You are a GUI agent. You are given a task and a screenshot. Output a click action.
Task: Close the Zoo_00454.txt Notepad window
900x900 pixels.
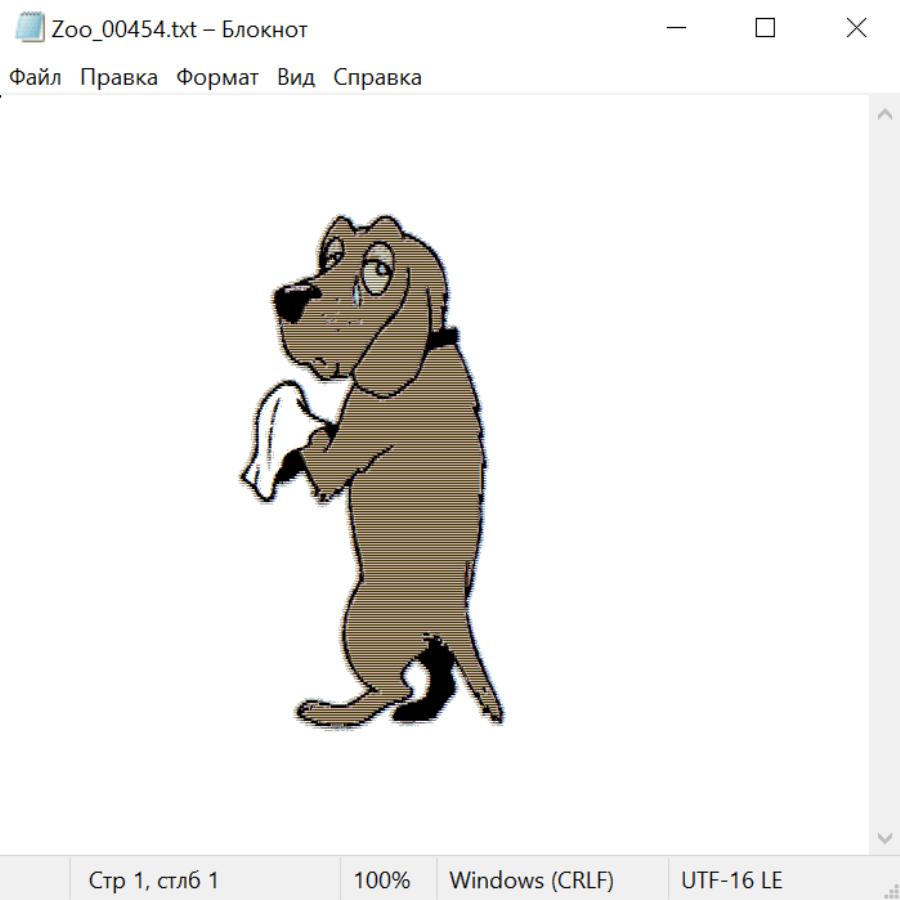pyautogui.click(x=856, y=29)
